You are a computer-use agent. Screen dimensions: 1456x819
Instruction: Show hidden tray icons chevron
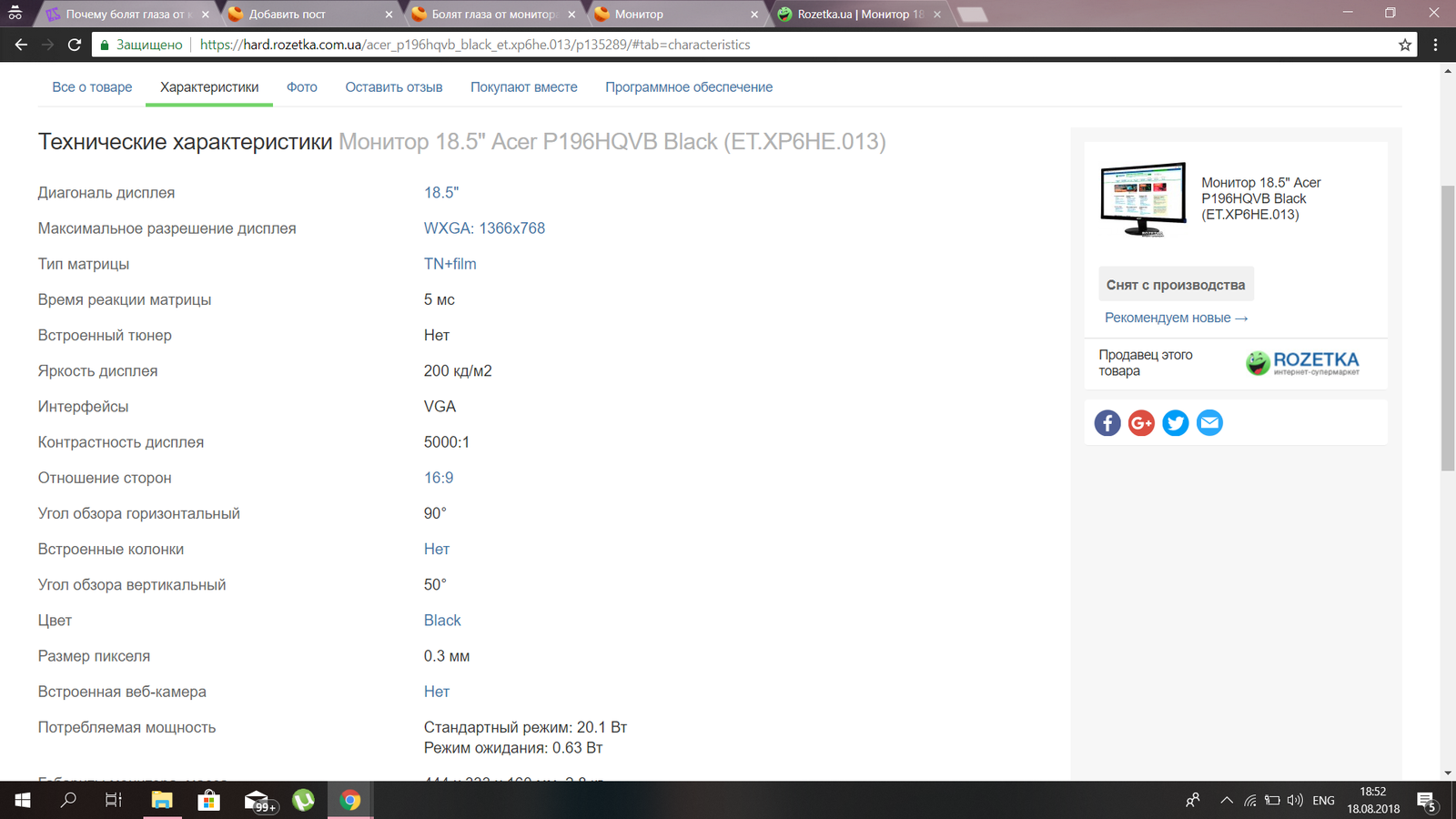point(1227,801)
